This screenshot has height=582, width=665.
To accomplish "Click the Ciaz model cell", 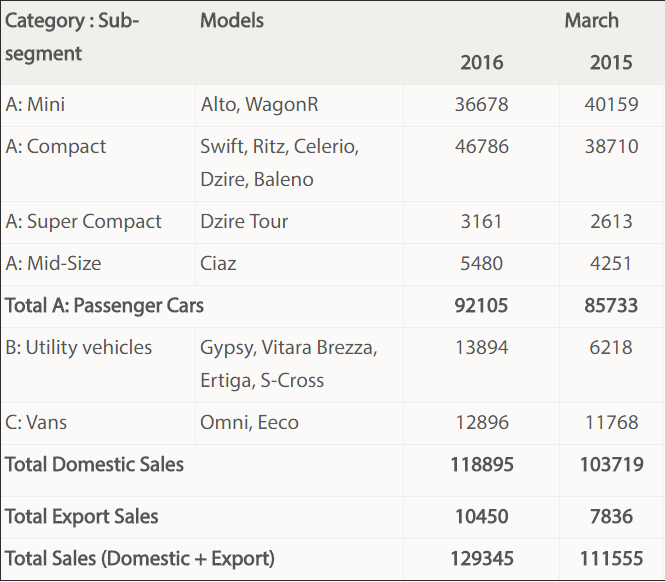I will [x=219, y=263].
